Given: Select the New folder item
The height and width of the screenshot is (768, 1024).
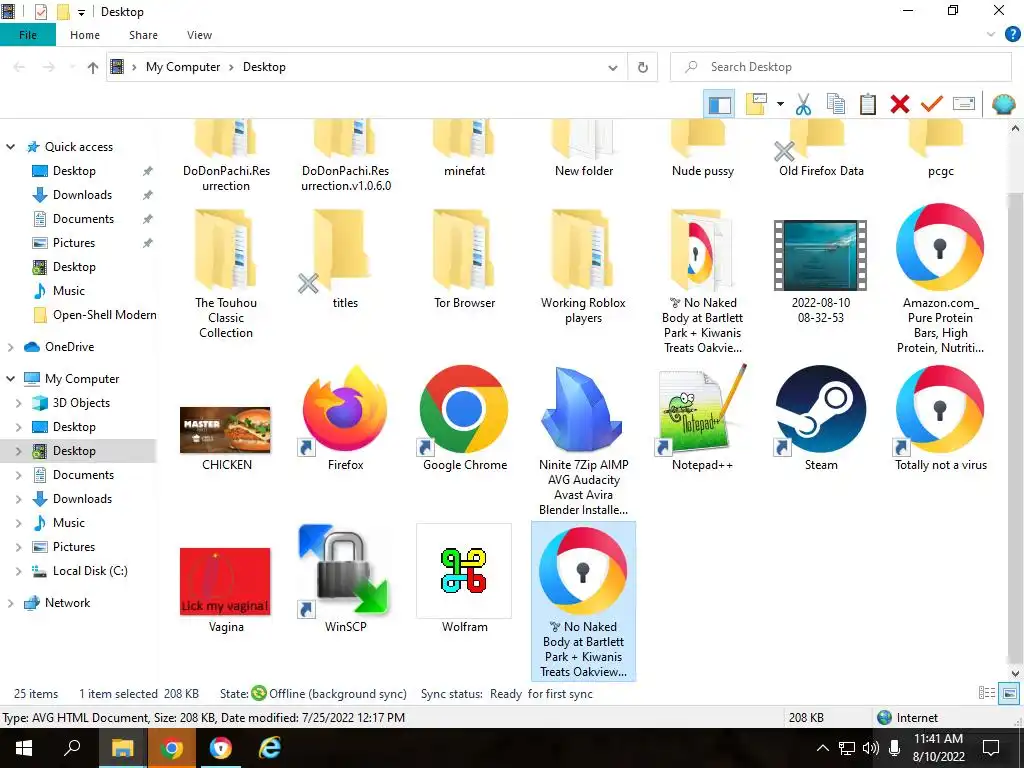Looking at the screenshot, I should tap(583, 148).
